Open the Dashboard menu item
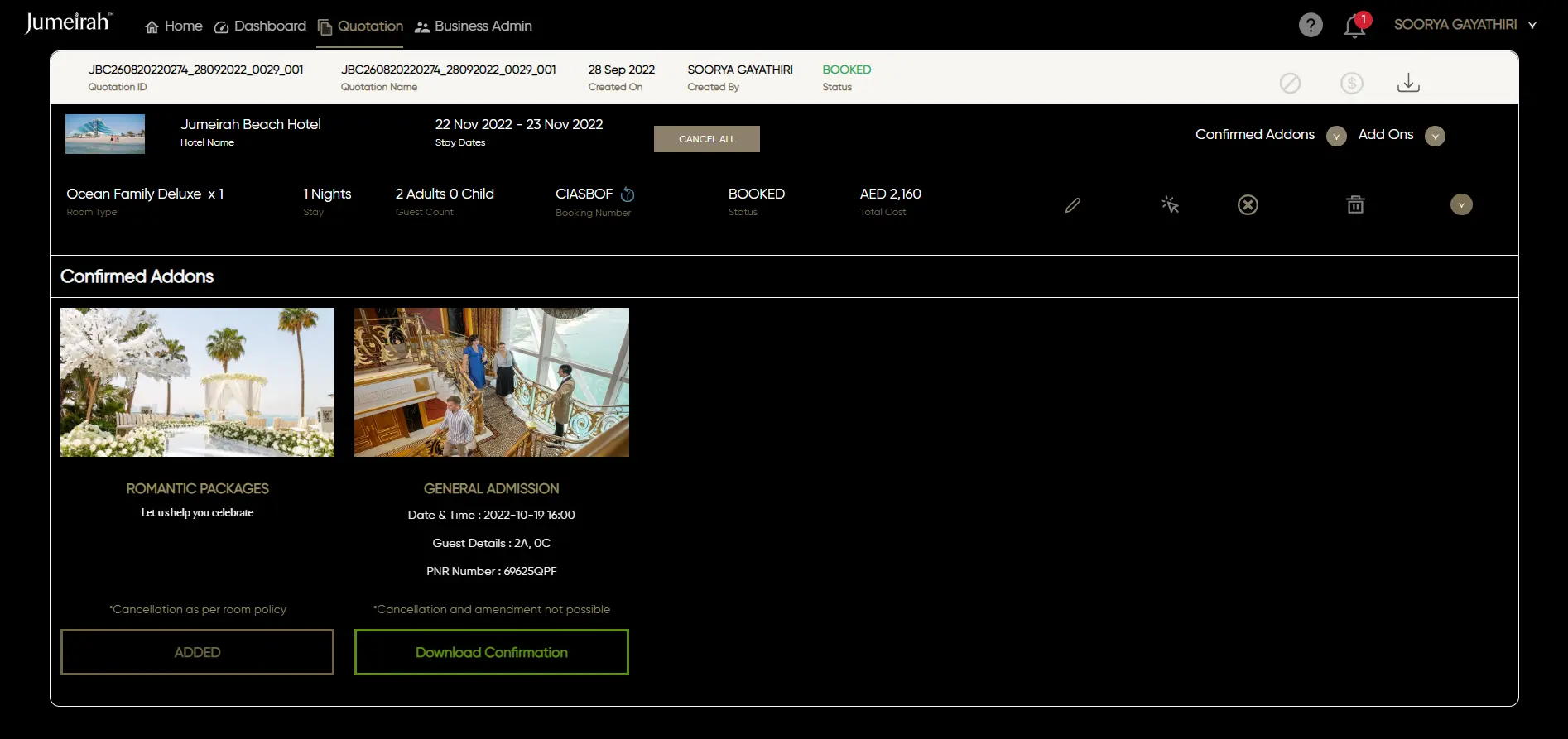Viewport: 1568px width, 739px height. (260, 26)
